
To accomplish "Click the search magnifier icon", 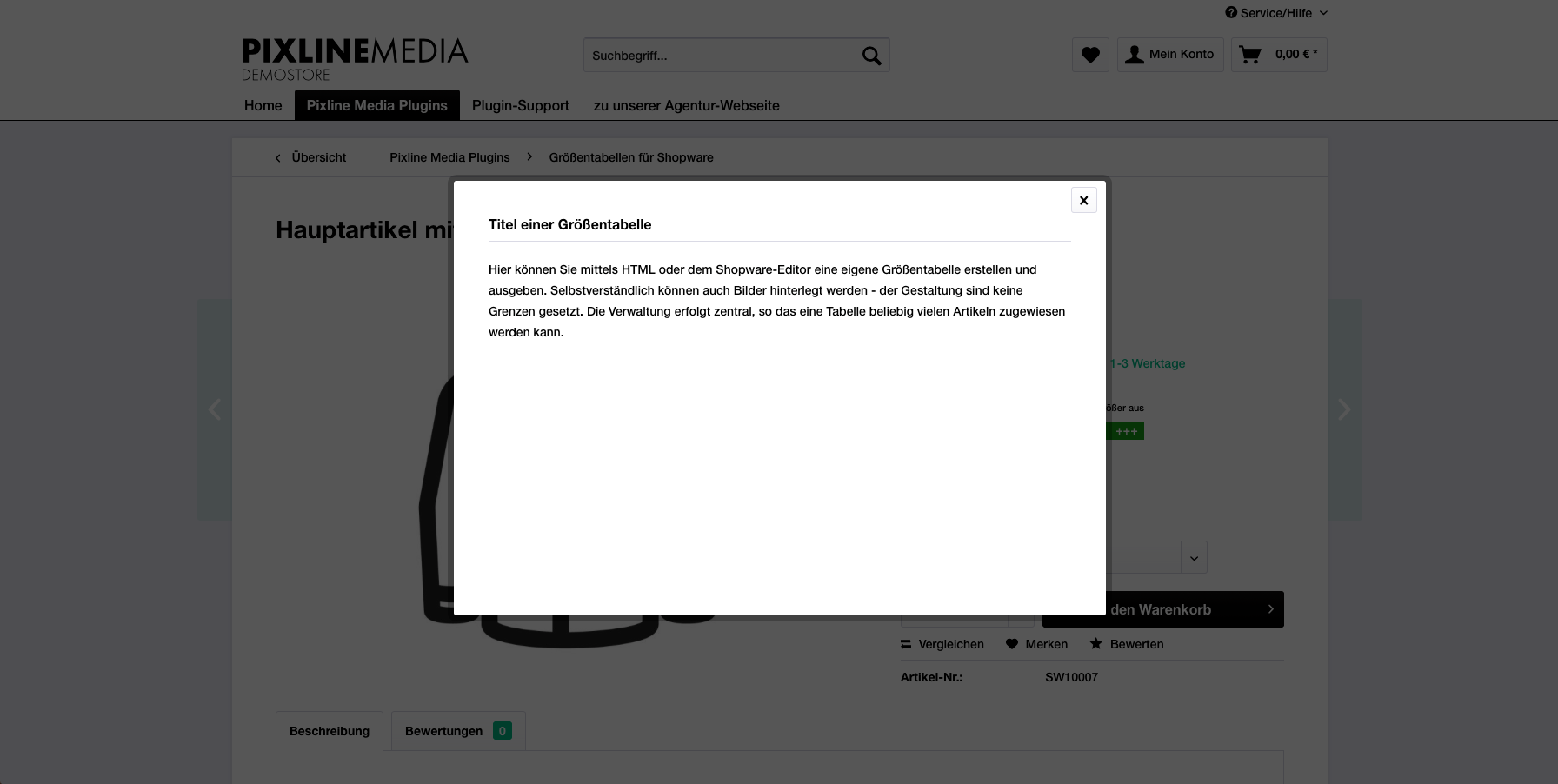I will [x=871, y=56].
